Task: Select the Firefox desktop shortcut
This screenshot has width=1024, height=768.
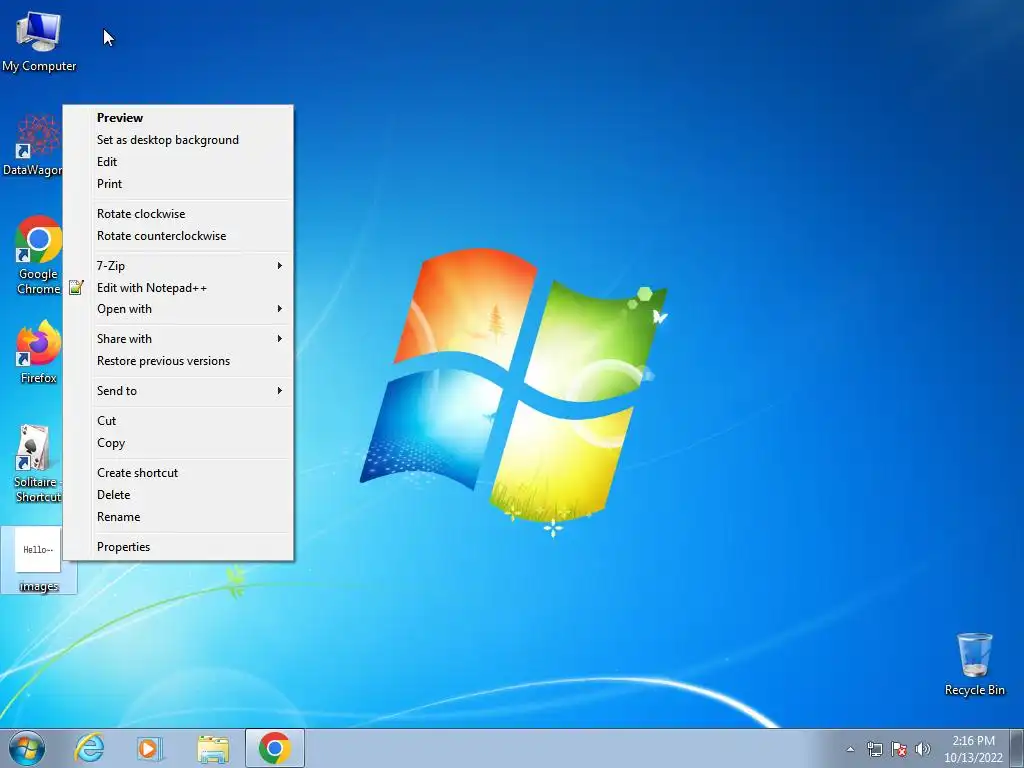Action: coord(38,351)
